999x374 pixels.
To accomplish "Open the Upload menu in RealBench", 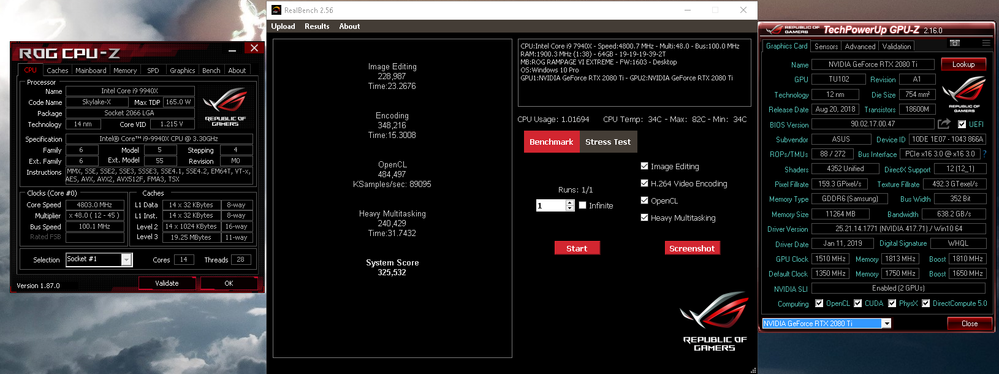I will (x=283, y=26).
